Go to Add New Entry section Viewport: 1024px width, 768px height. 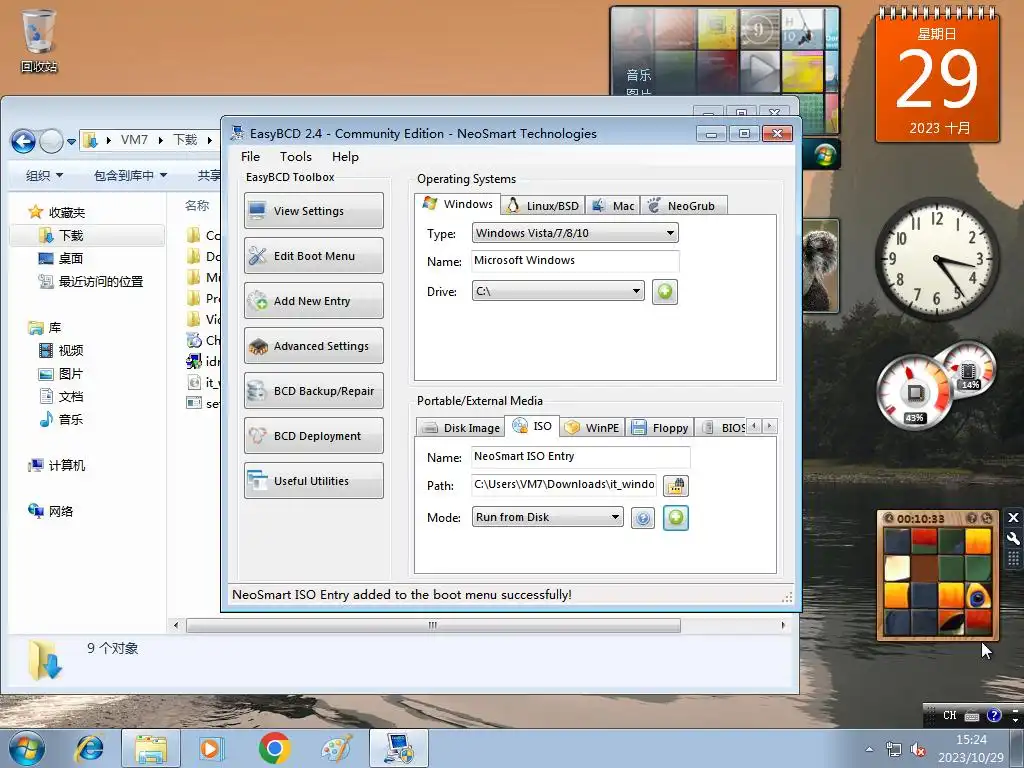click(x=313, y=300)
